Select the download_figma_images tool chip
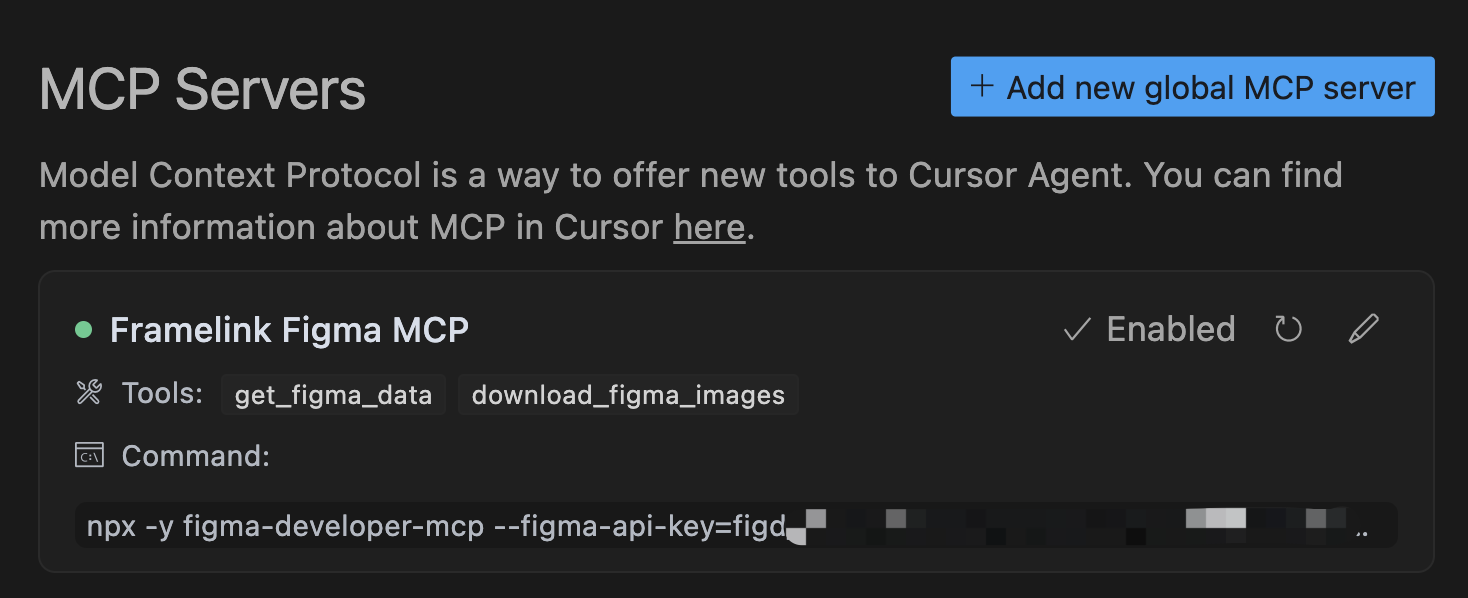Image resolution: width=1468 pixels, height=598 pixels. (628, 395)
